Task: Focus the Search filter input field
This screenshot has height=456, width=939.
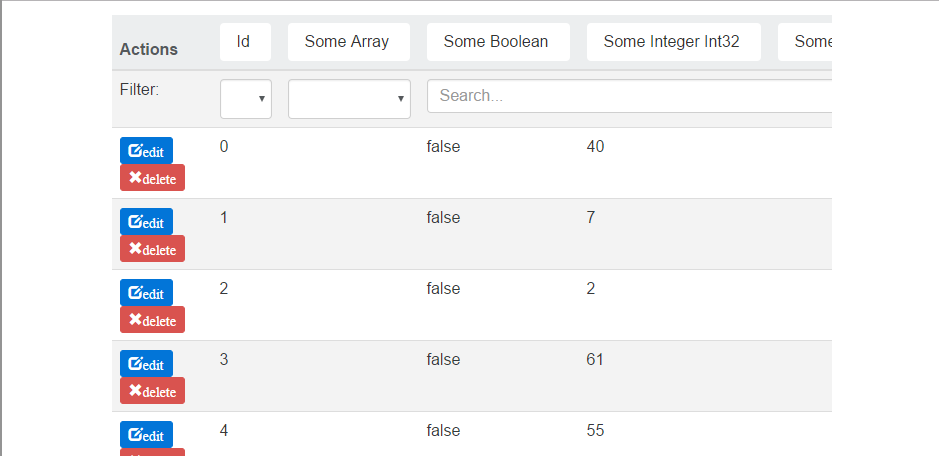Action: point(629,96)
